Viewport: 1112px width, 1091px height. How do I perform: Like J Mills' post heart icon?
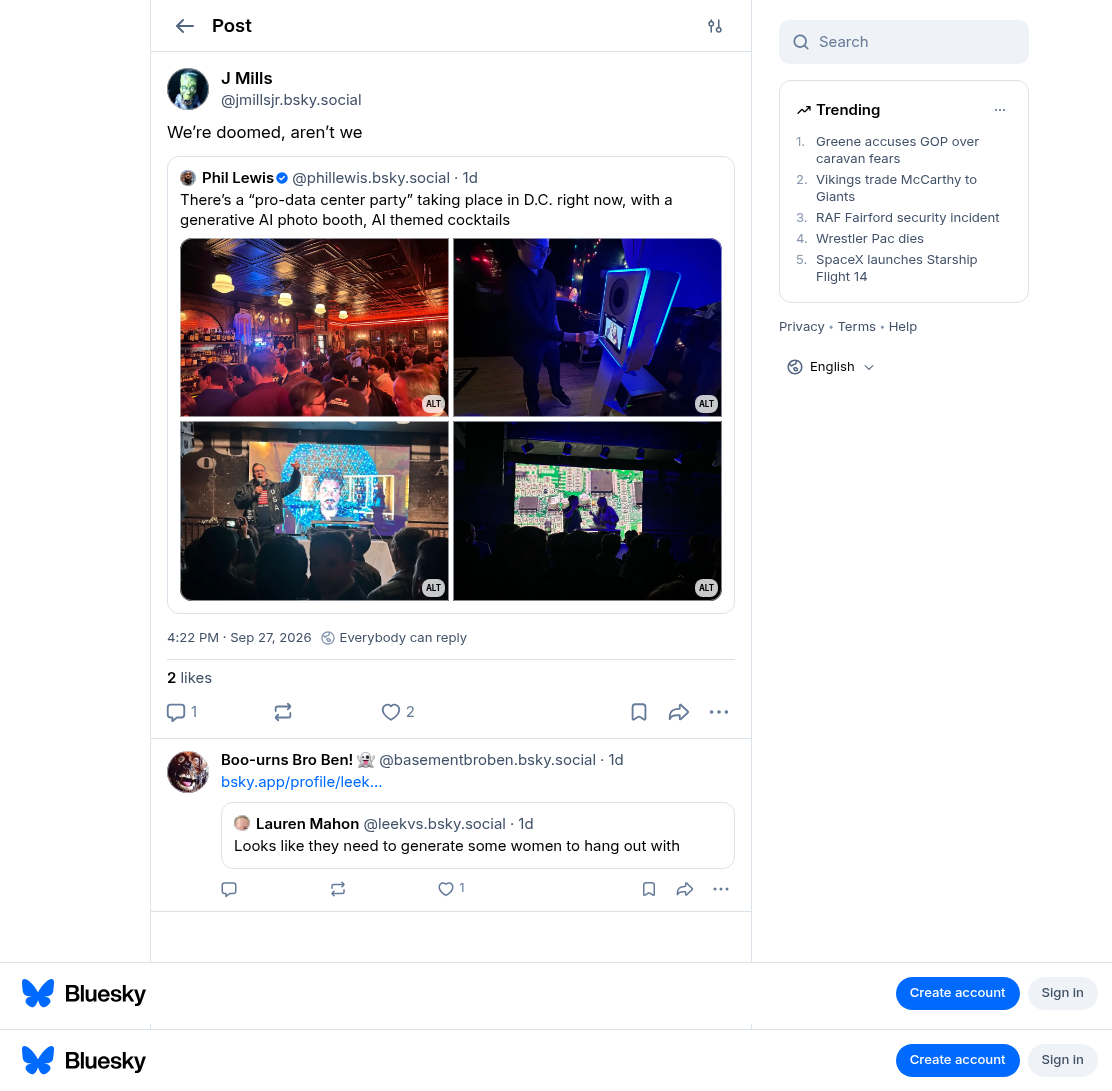(x=391, y=712)
